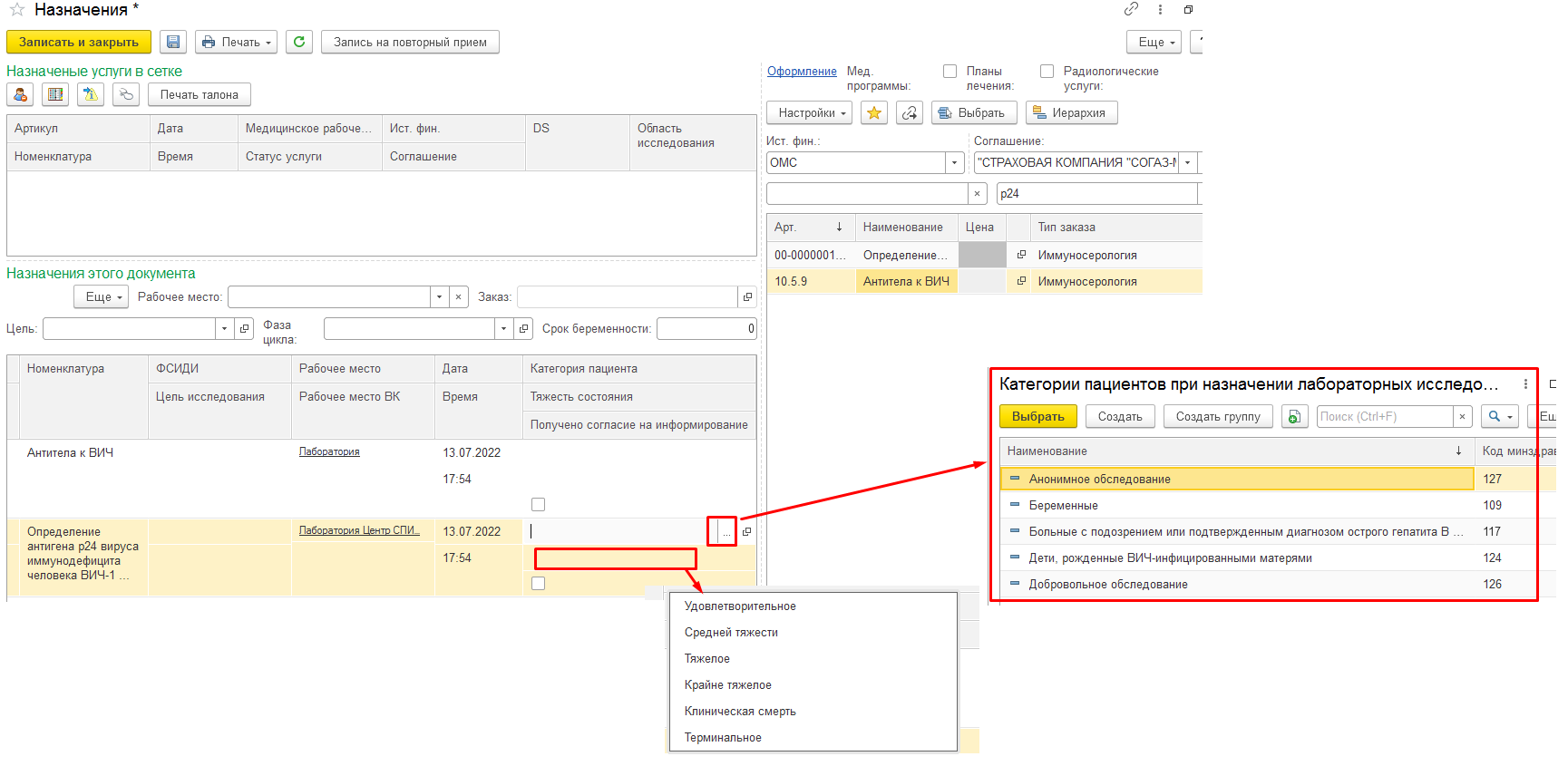Image resolution: width=1568 pixels, height=766 pixels.
Task: Click the green refresh arrow icon
Action: (x=299, y=42)
